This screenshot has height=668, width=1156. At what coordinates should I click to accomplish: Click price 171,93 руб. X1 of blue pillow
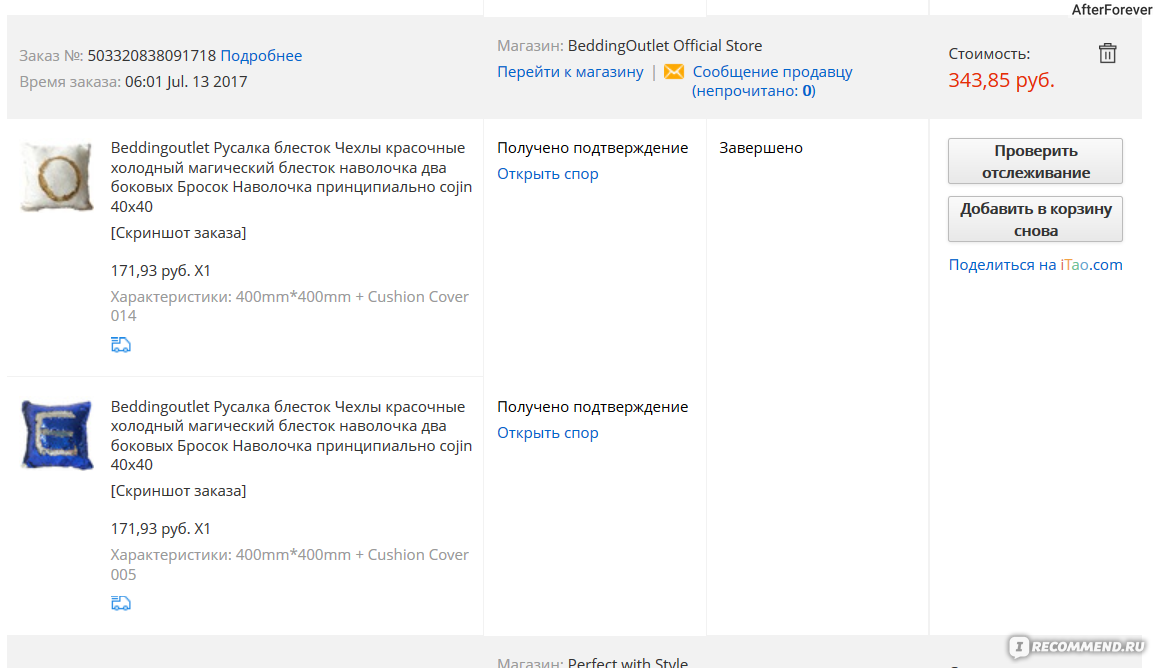161,529
